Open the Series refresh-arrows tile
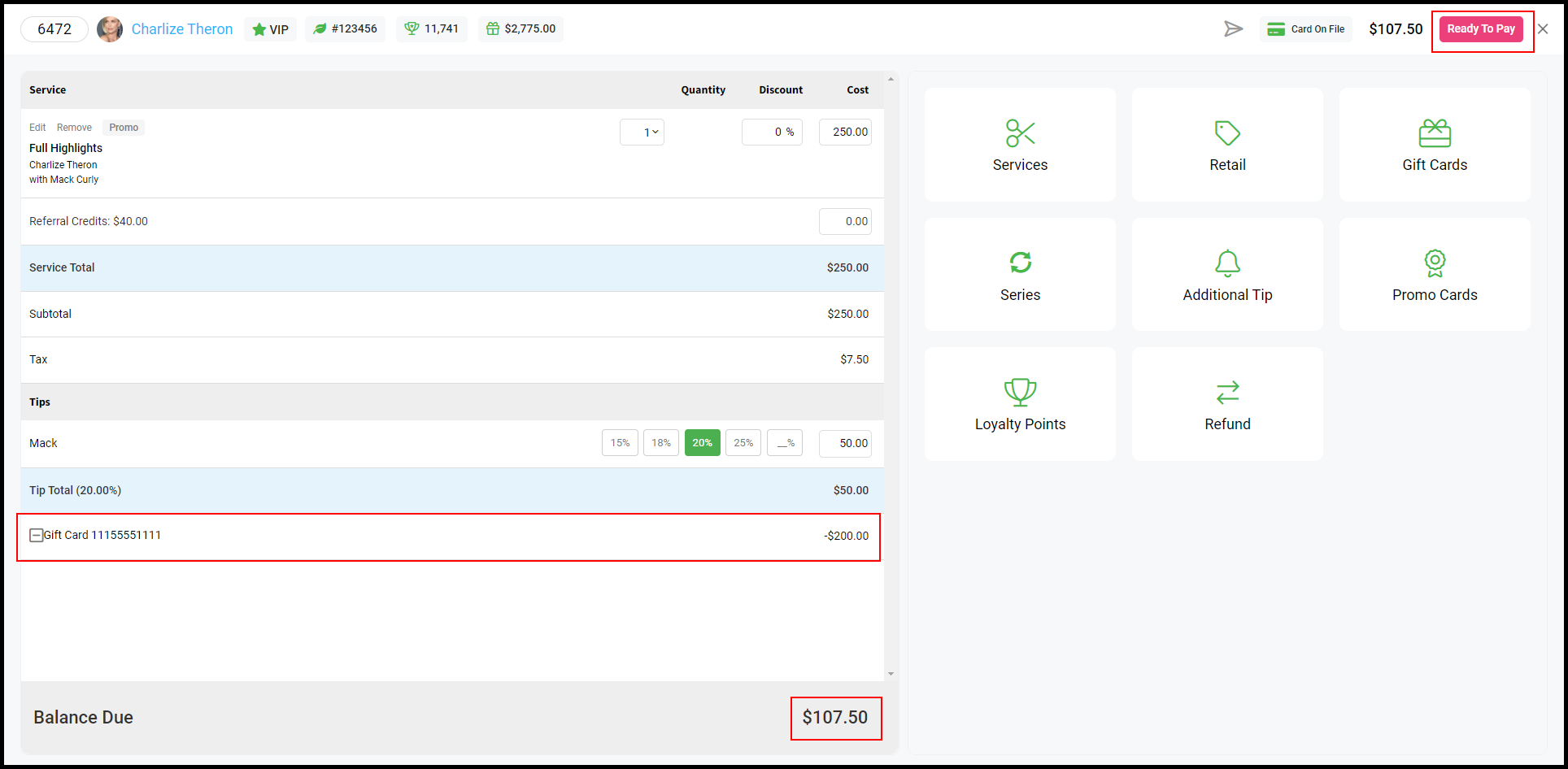The height and width of the screenshot is (769, 1568). click(1020, 274)
